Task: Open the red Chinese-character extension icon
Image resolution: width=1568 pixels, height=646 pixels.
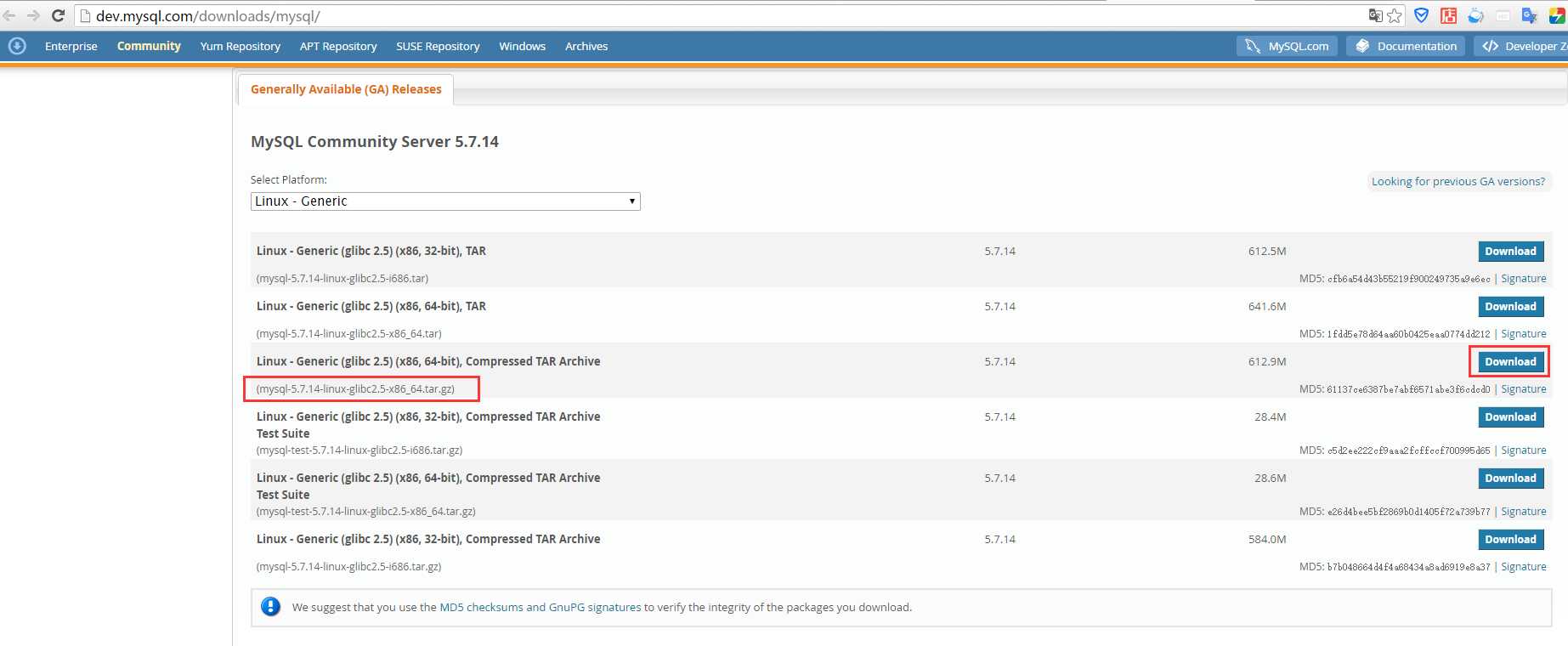Action: point(1448,15)
